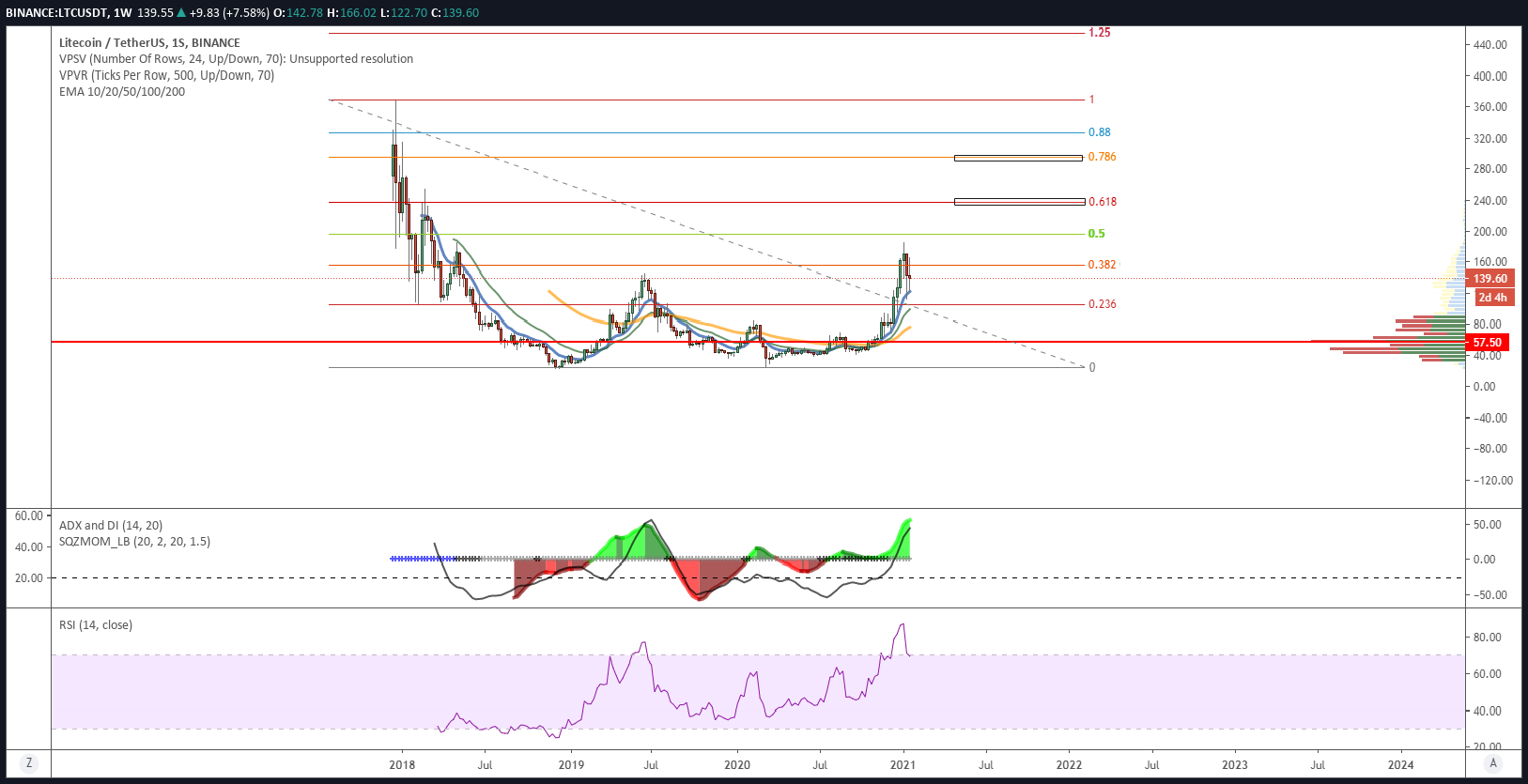The height and width of the screenshot is (784, 1528).
Task: Select the 2020 label on the time axis
Action: coord(737,764)
